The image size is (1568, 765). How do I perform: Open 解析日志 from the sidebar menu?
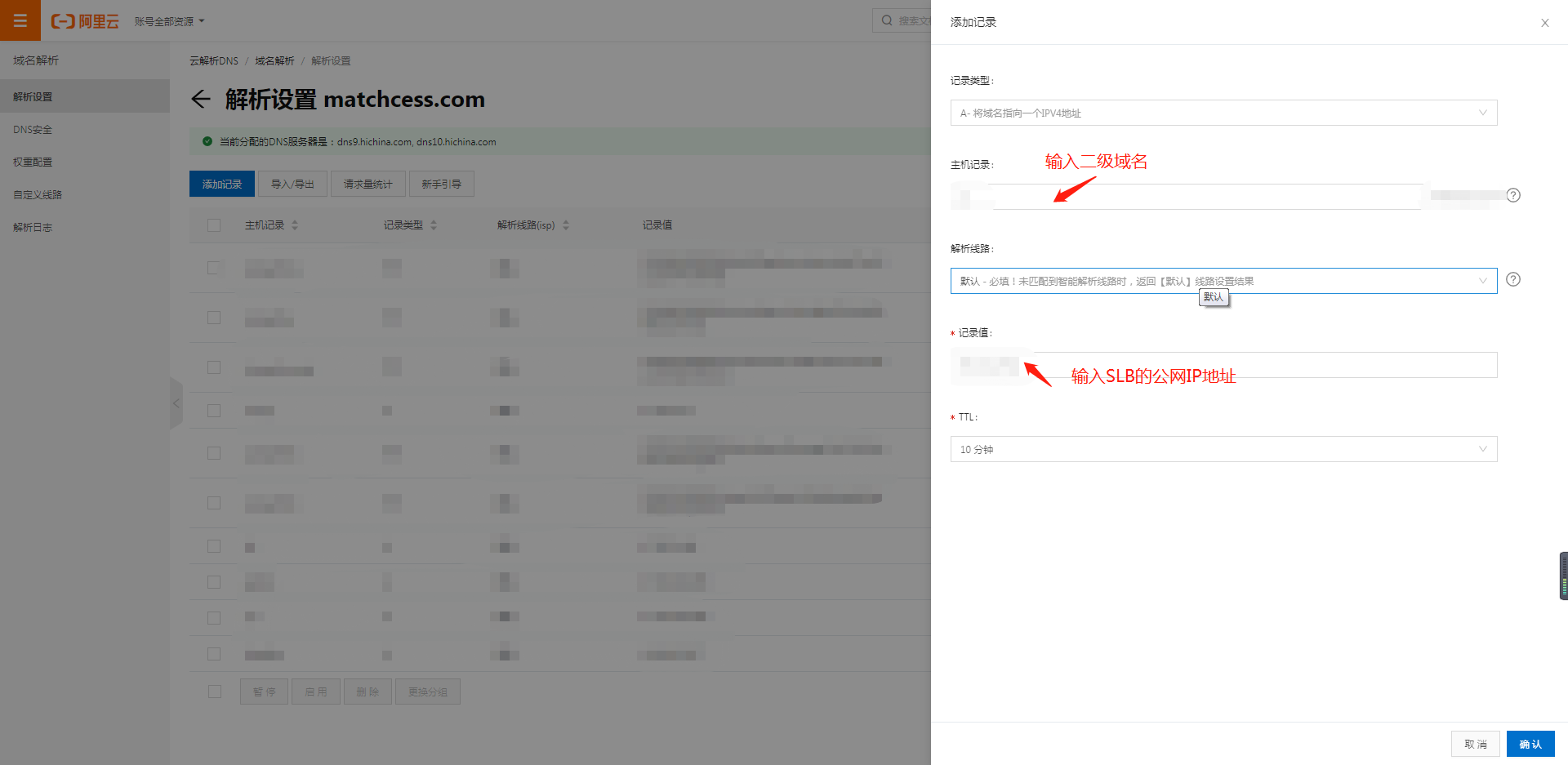(33, 228)
